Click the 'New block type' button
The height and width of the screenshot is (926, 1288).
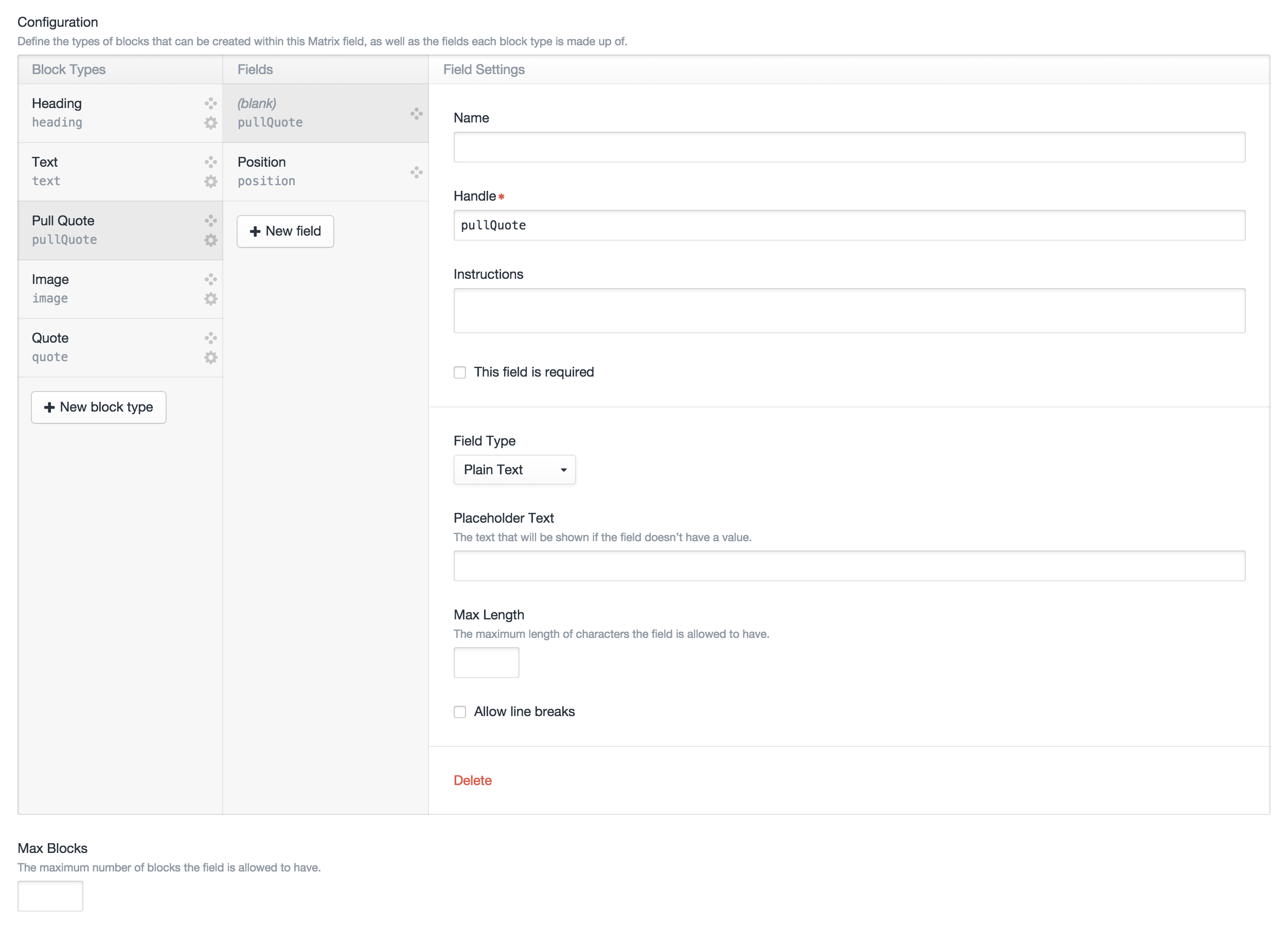[99, 407]
